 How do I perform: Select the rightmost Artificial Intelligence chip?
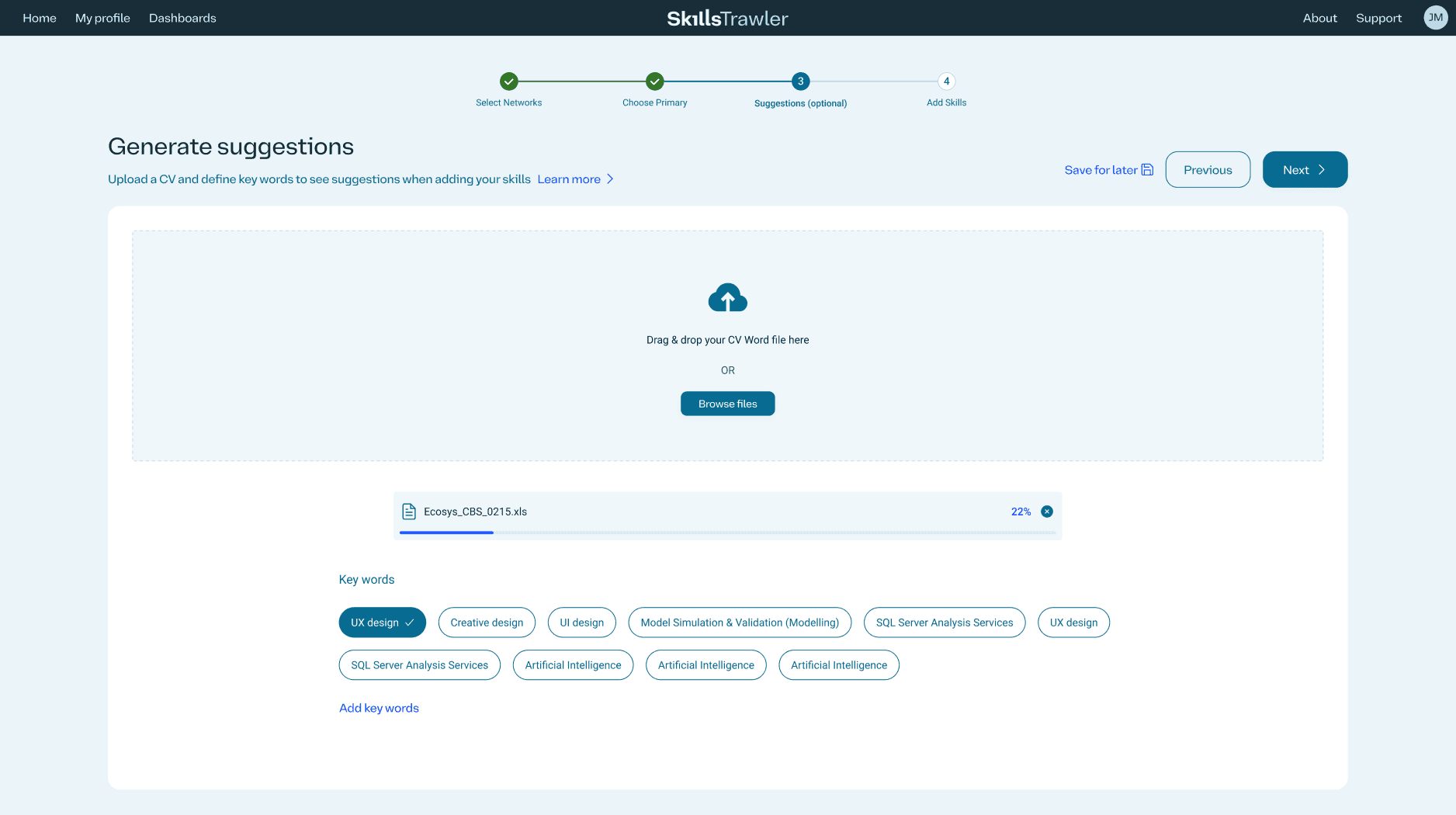click(x=839, y=665)
